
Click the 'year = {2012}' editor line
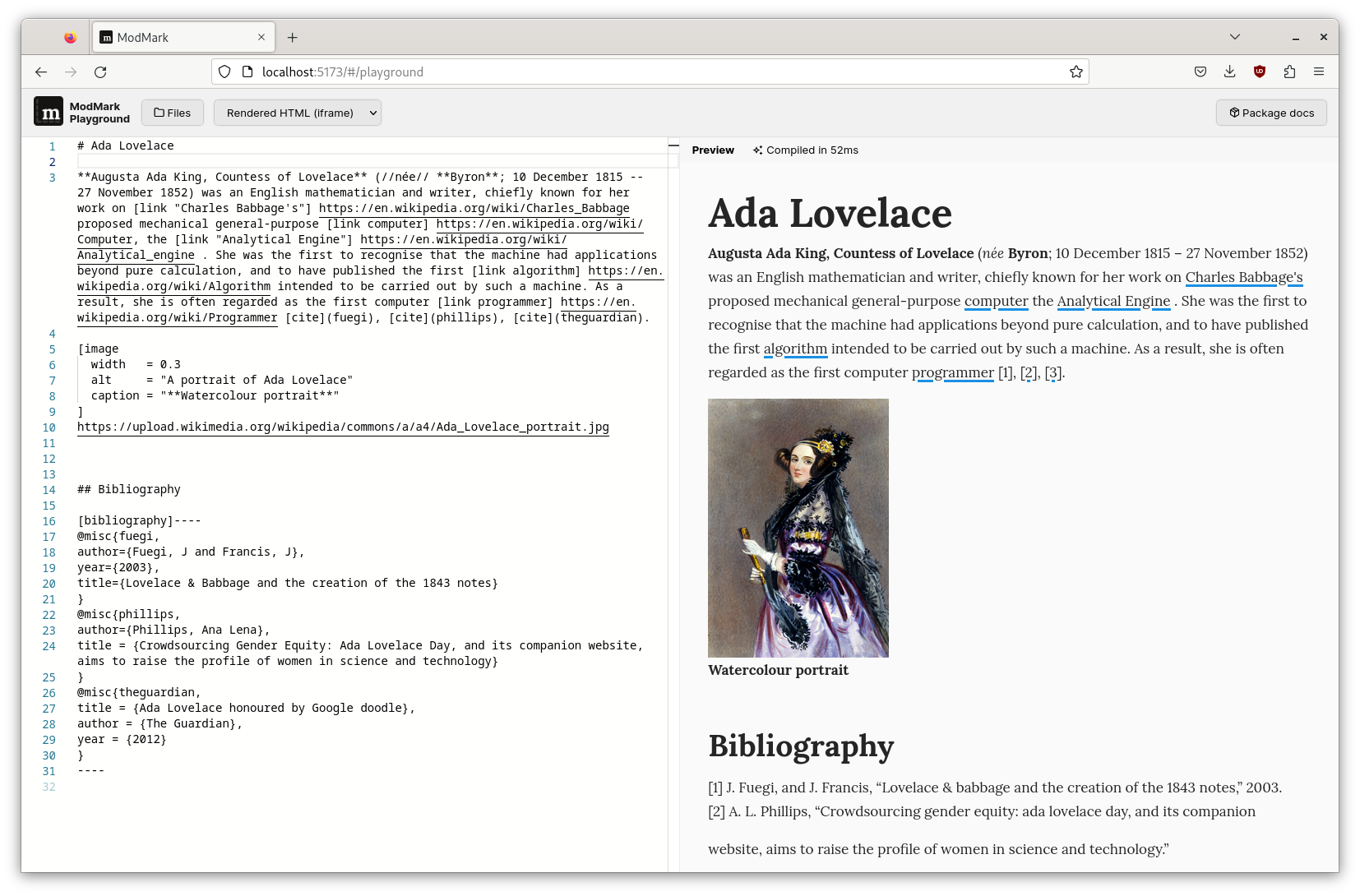tap(122, 739)
